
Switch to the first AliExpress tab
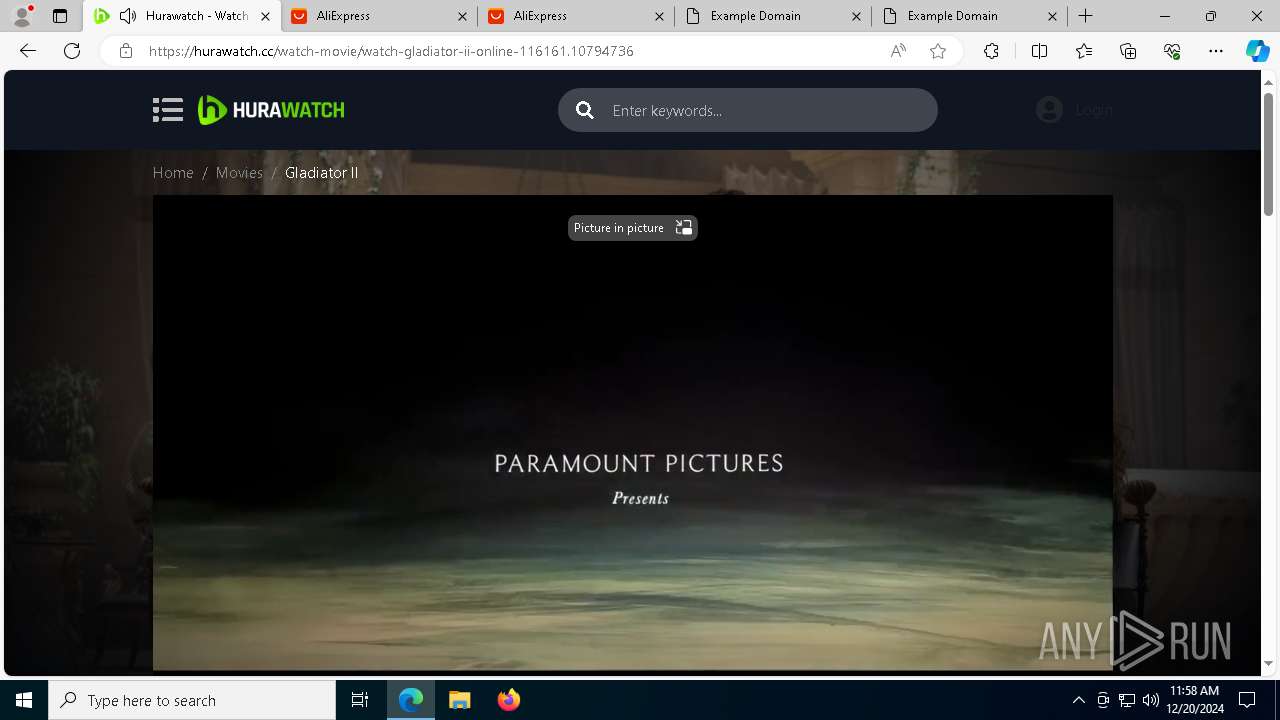(380, 16)
